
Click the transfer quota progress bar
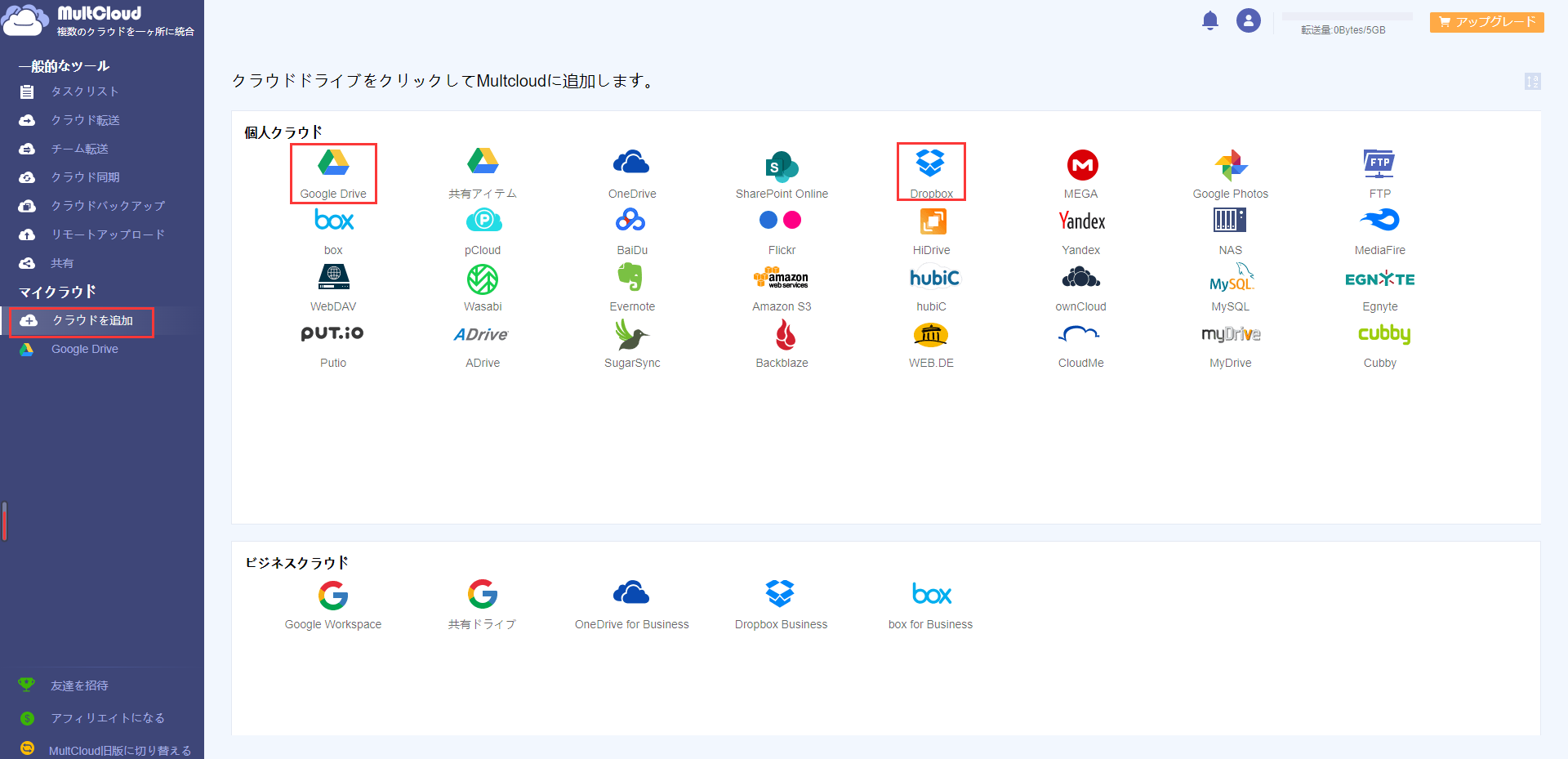(1347, 16)
